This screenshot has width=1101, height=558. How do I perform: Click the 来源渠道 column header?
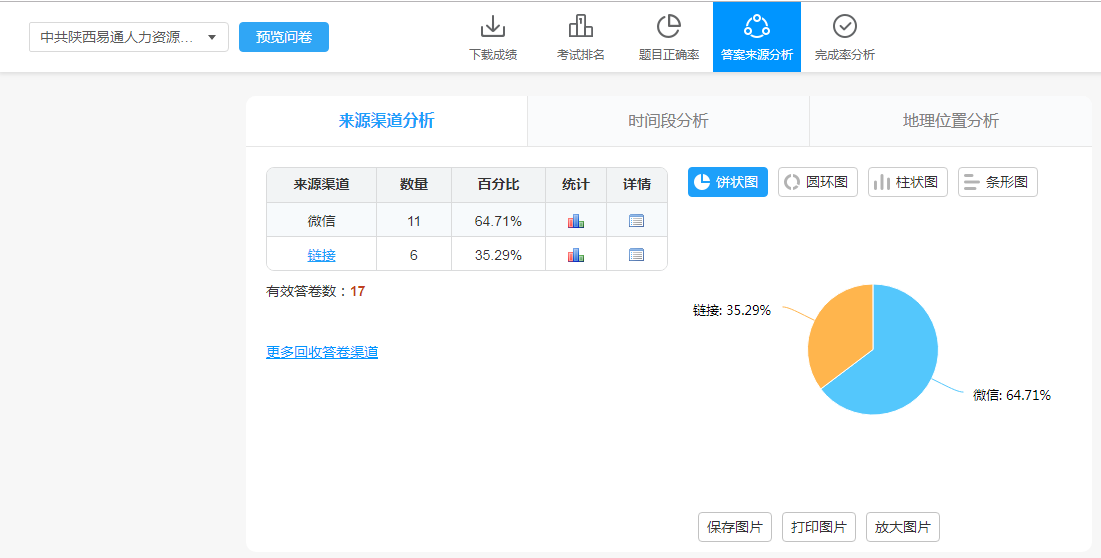point(321,185)
